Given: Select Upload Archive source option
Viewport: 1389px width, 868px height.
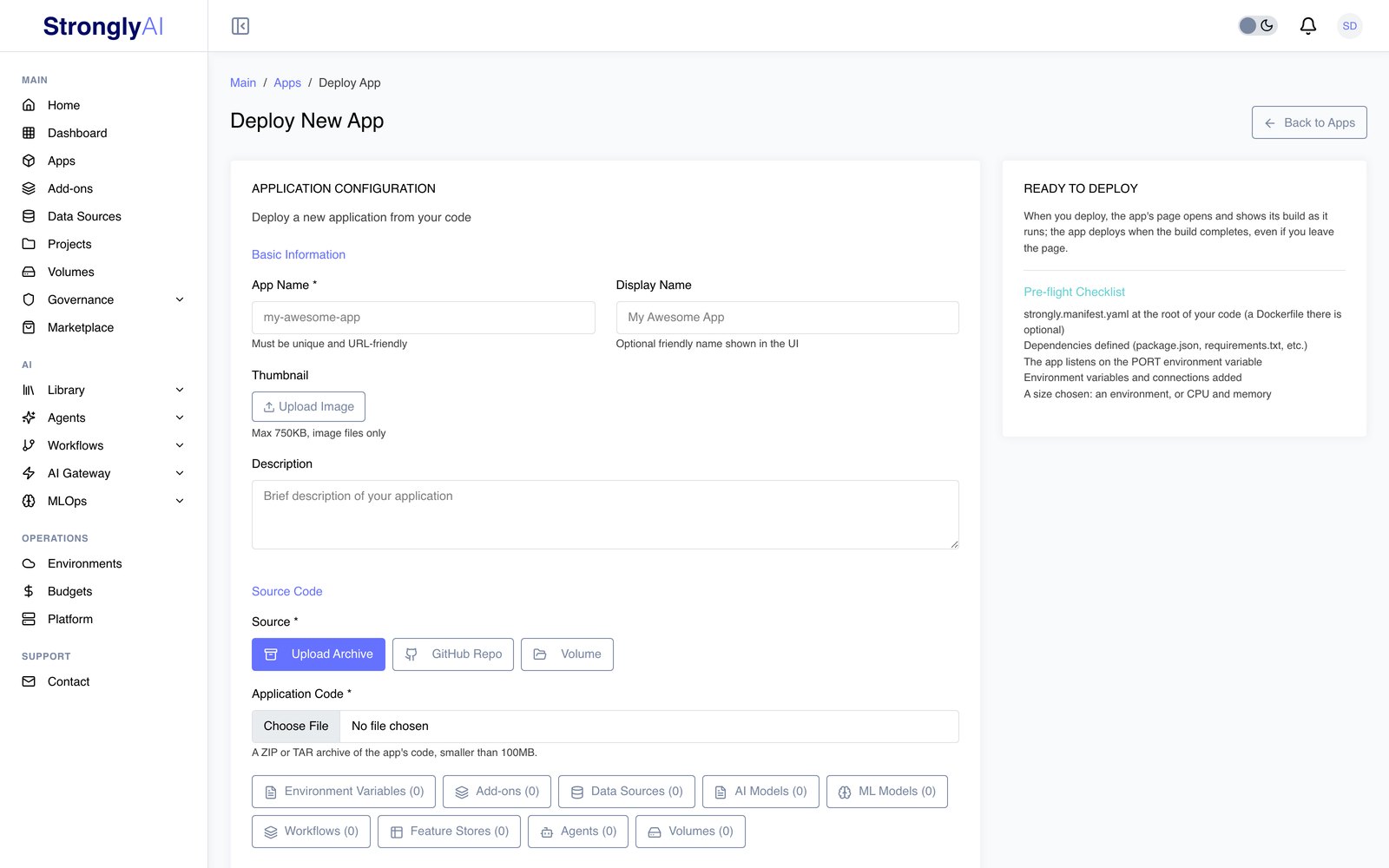Looking at the screenshot, I should click(319, 654).
